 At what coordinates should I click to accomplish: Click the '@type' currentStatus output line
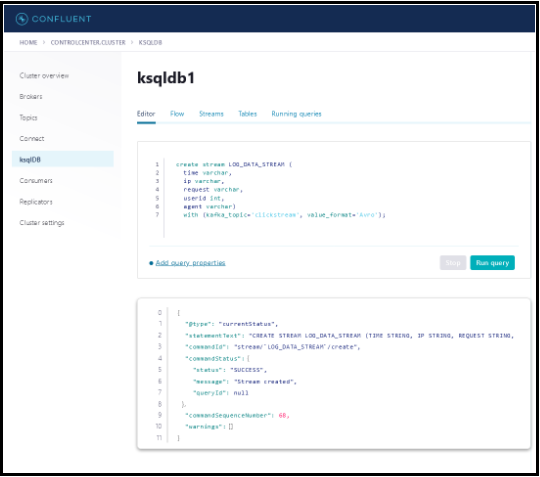231,324
